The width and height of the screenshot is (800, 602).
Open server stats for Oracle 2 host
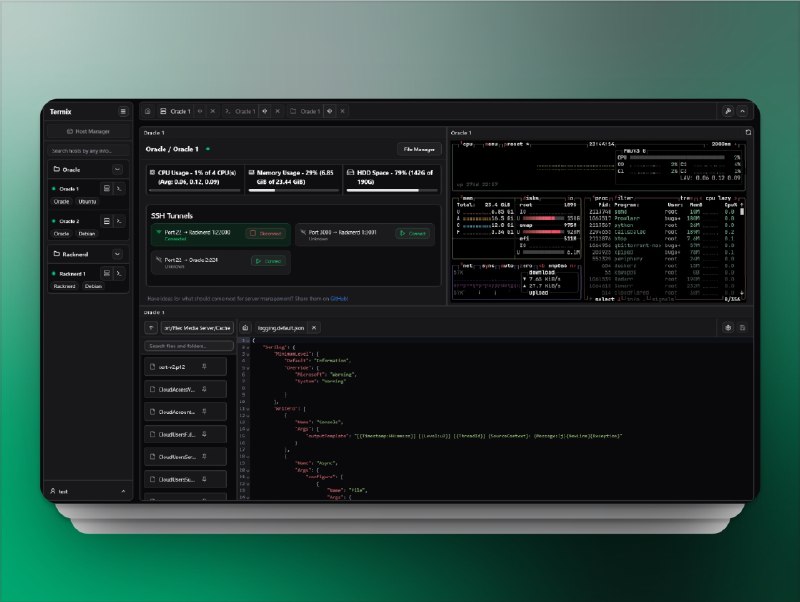(x=106, y=221)
